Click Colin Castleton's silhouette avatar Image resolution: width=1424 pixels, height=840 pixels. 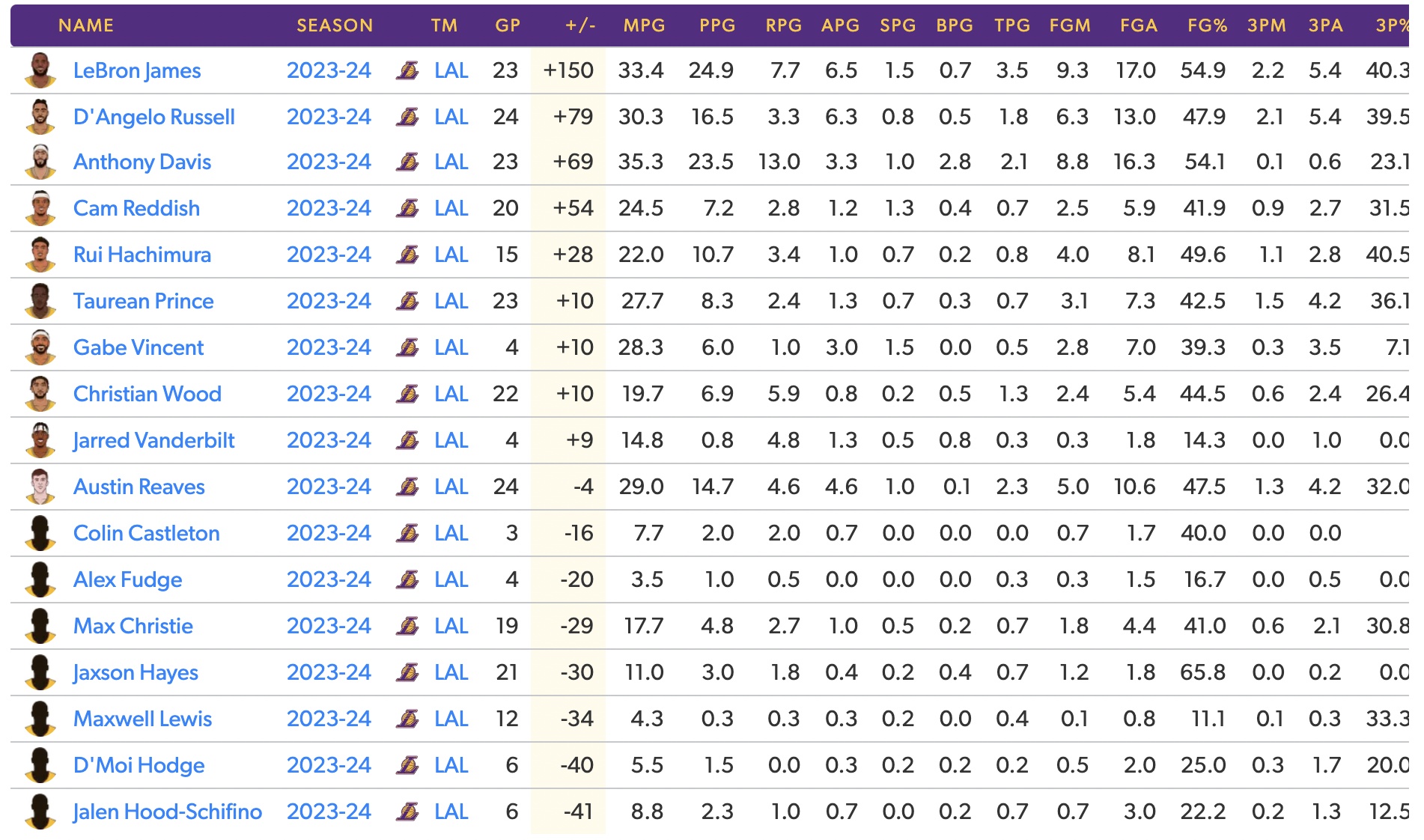pos(40,533)
